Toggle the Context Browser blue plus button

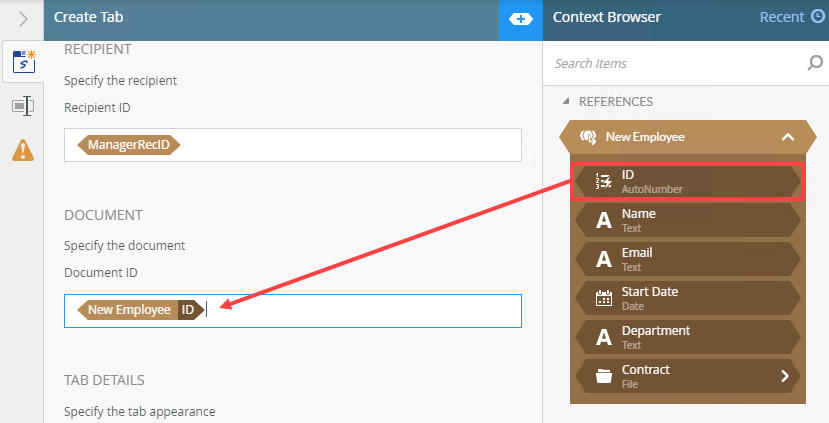point(521,18)
